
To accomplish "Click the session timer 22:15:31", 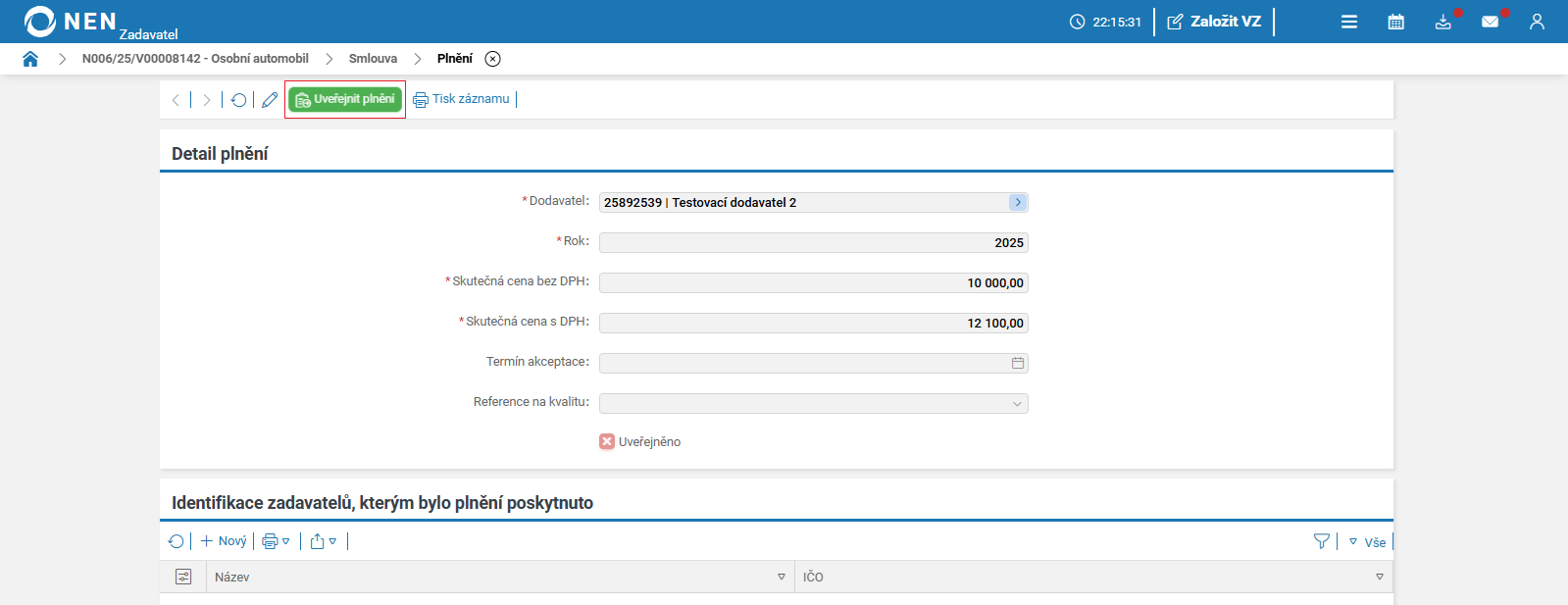I will [1106, 22].
